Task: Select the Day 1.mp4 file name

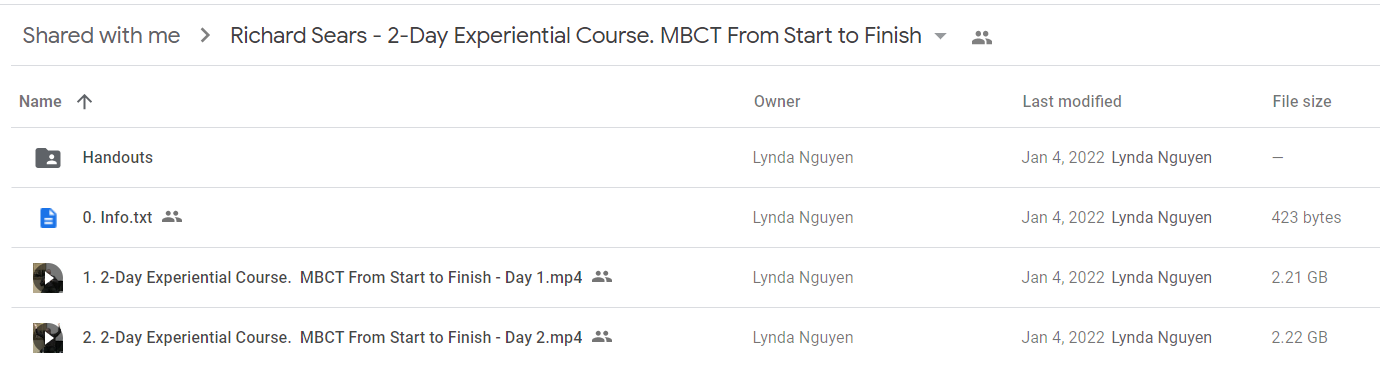Action: pyautogui.click(x=332, y=277)
